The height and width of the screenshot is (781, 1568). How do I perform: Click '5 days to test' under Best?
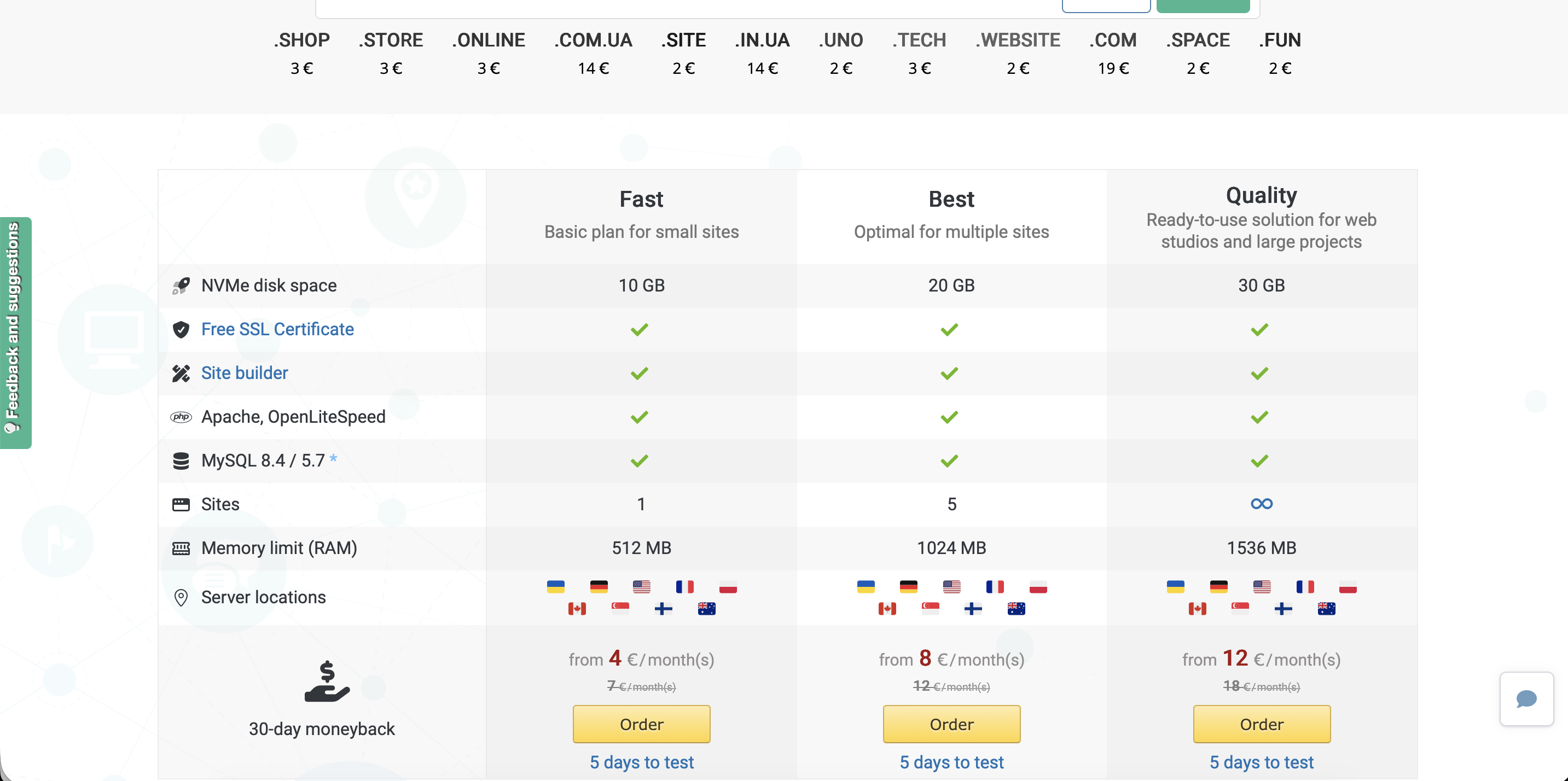tap(951, 761)
